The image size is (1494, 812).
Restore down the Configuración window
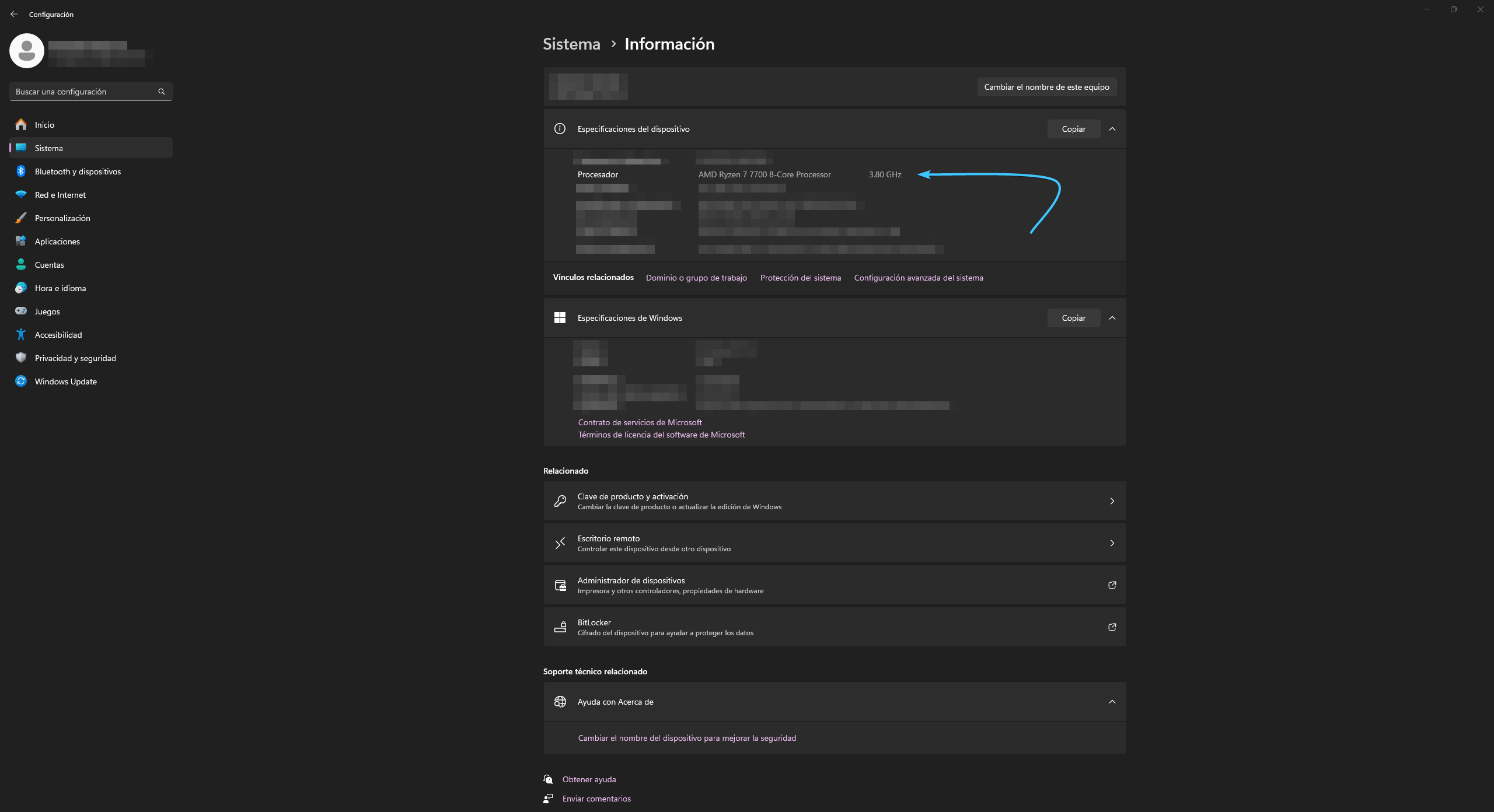1454,9
